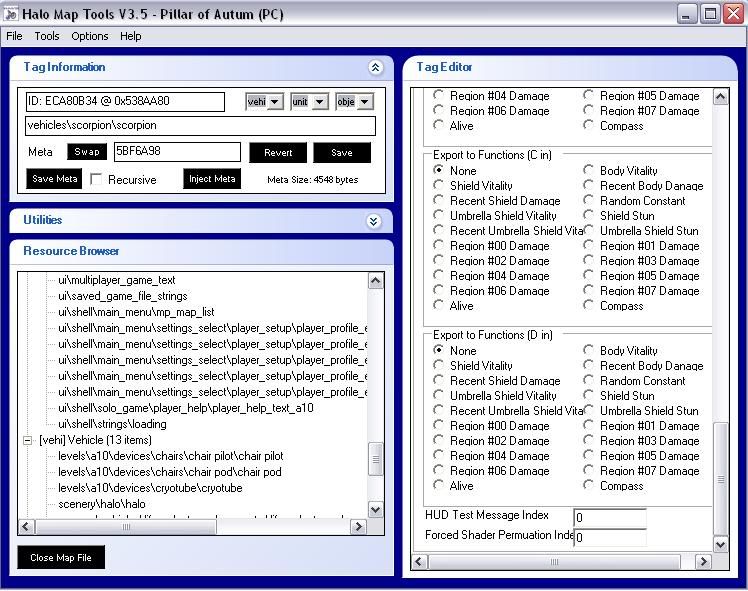Select Shield Stun in Export to Functions (D in)
The width and height of the screenshot is (748, 591).
[588, 395]
